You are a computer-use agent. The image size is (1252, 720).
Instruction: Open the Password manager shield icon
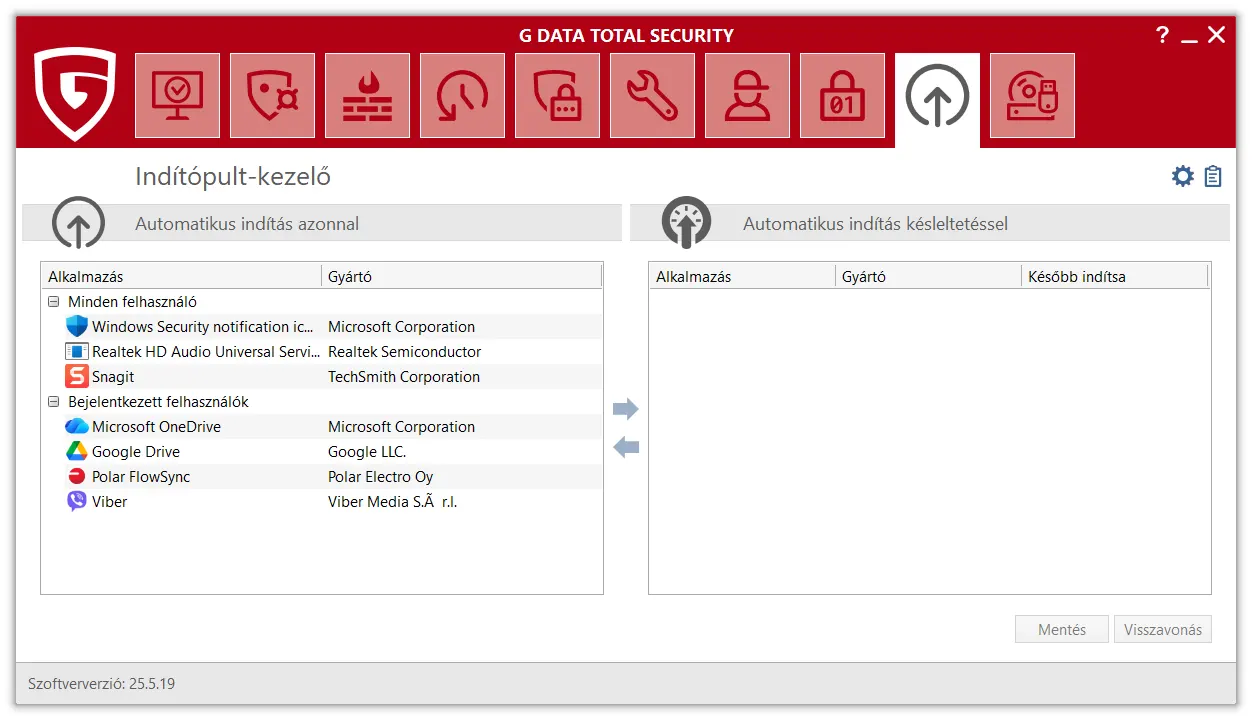(557, 96)
